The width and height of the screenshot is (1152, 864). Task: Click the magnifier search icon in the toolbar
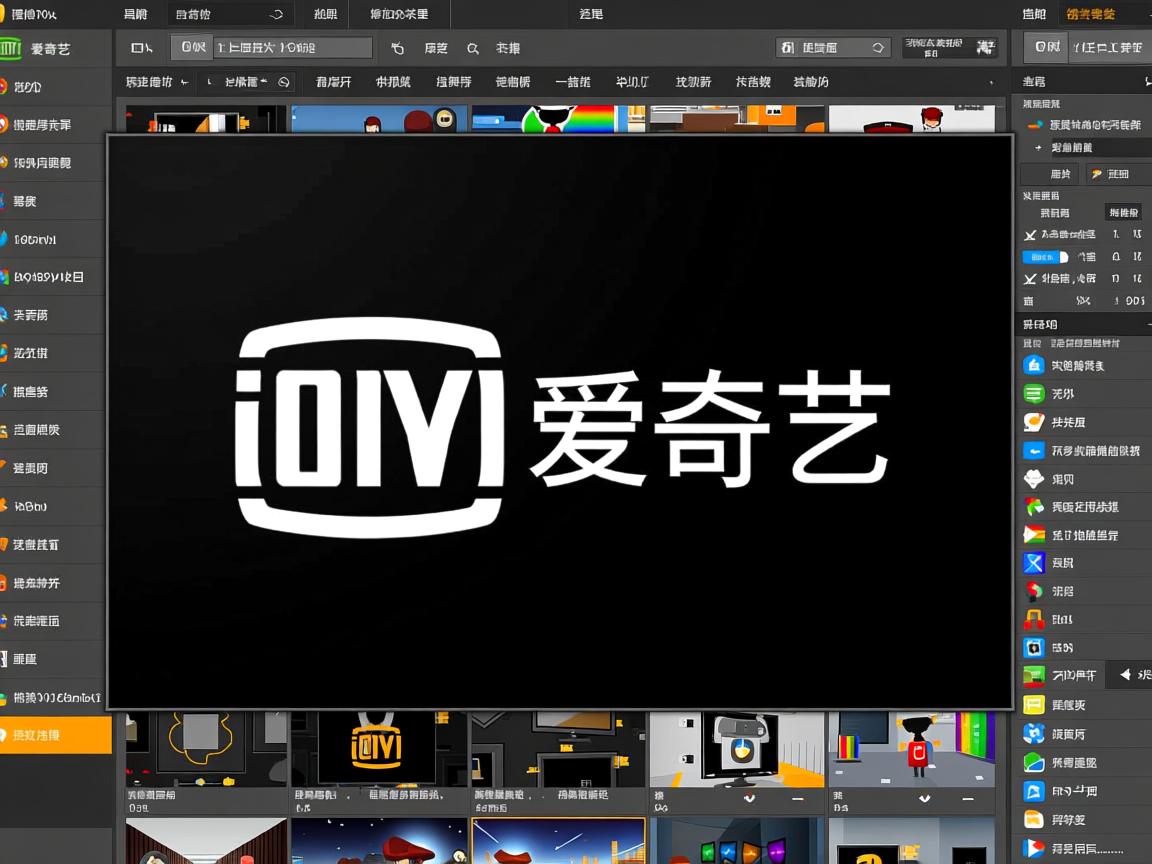472,47
